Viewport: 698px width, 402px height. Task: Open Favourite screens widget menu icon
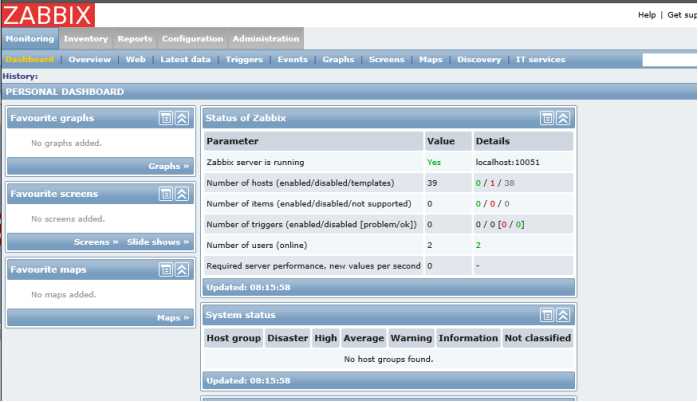click(x=166, y=194)
